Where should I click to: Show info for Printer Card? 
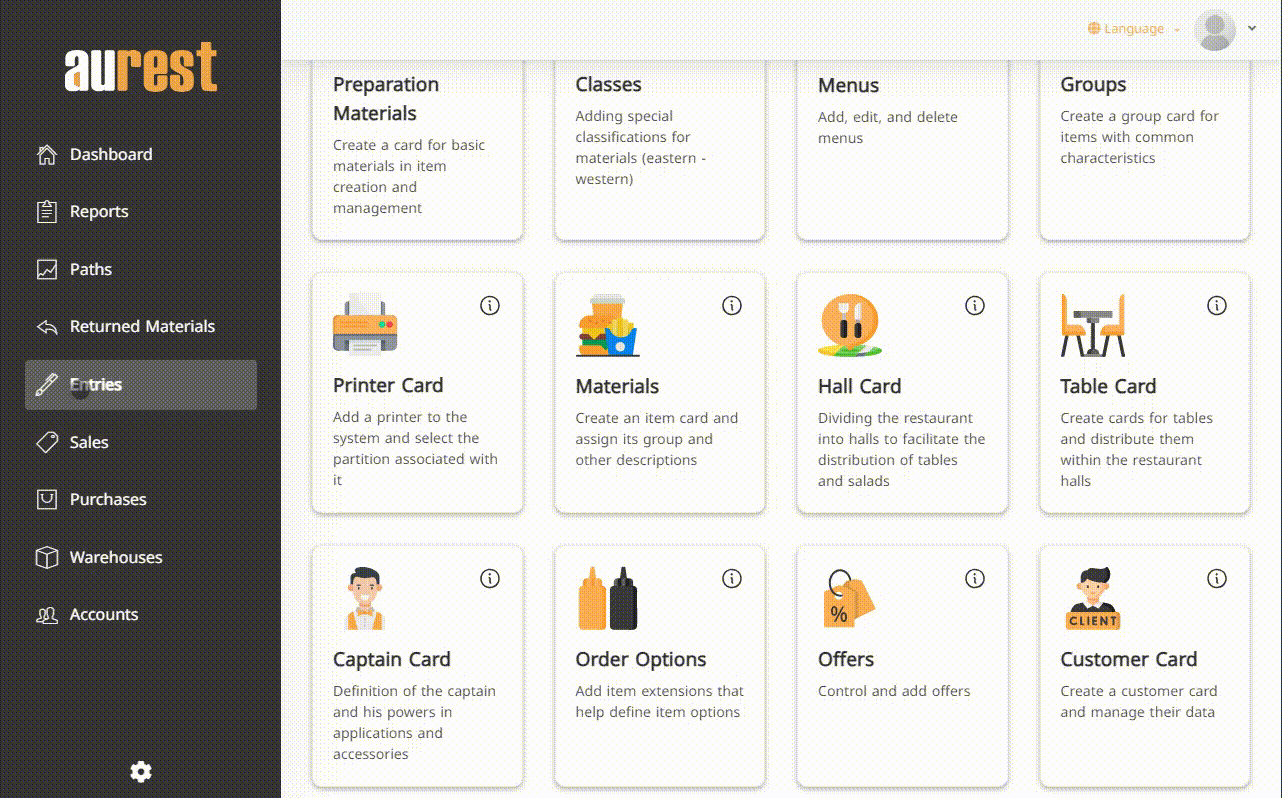coord(490,306)
